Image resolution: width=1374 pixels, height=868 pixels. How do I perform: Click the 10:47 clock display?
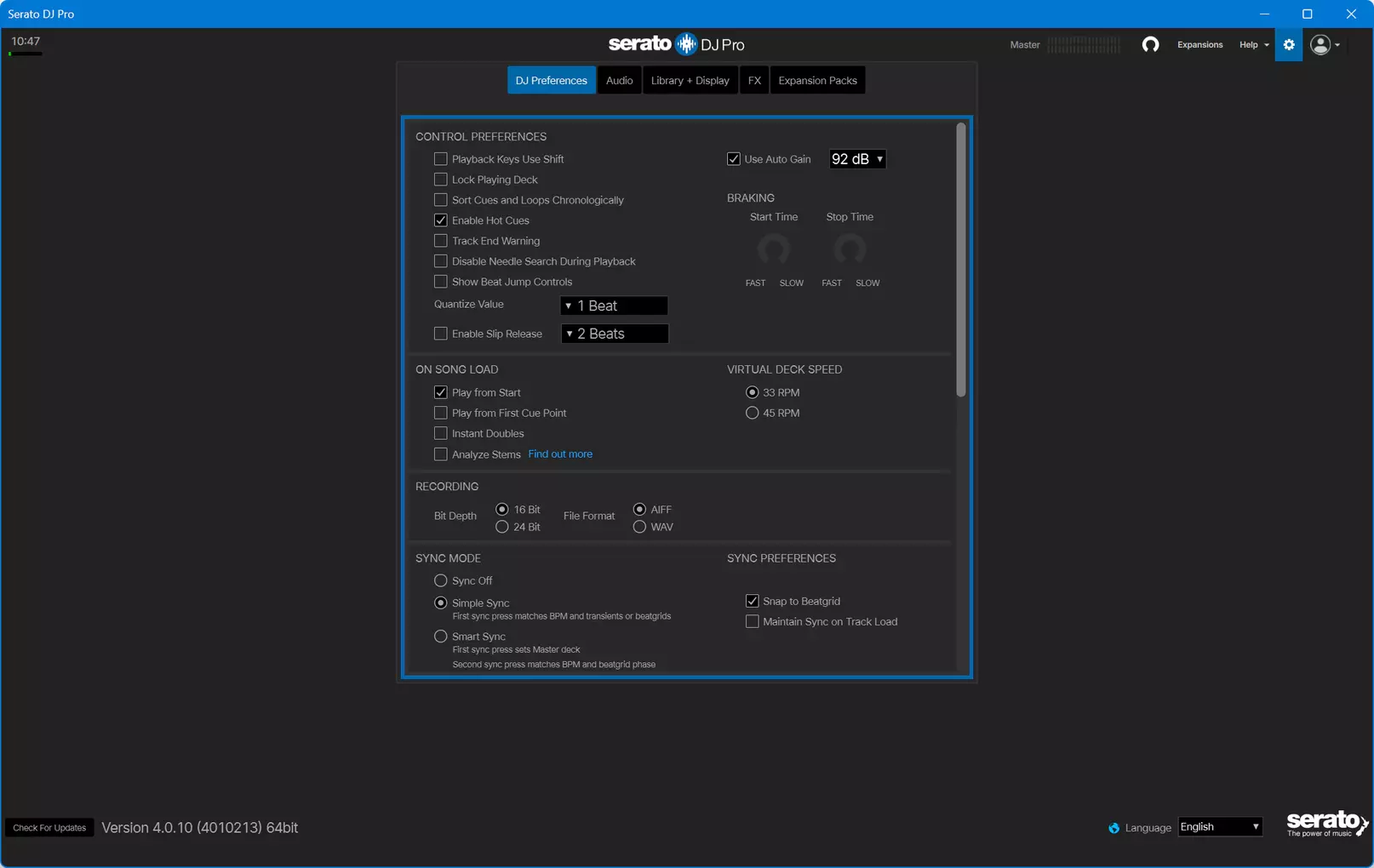(26, 41)
